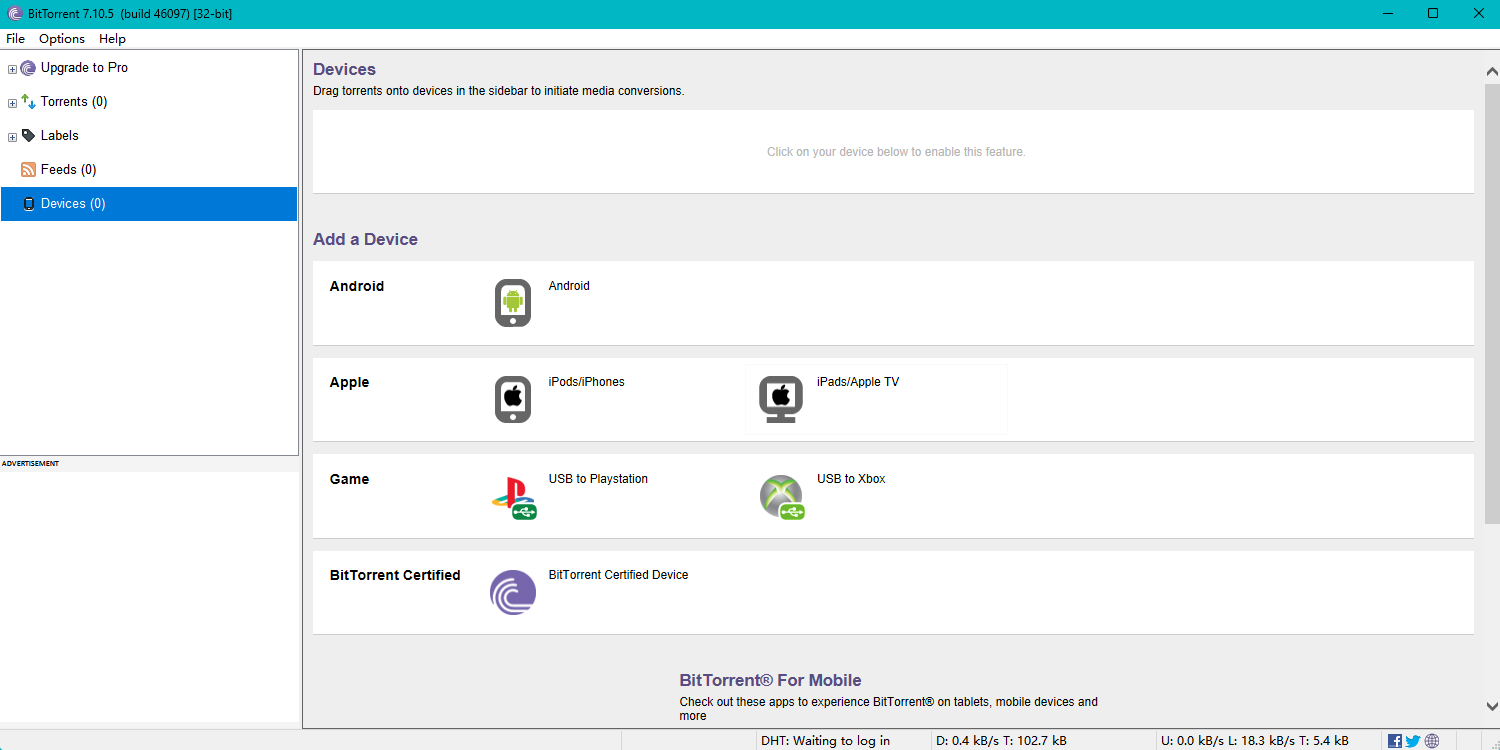Click the BitTorrent Certified Device label
1500x750 pixels.
pos(618,575)
